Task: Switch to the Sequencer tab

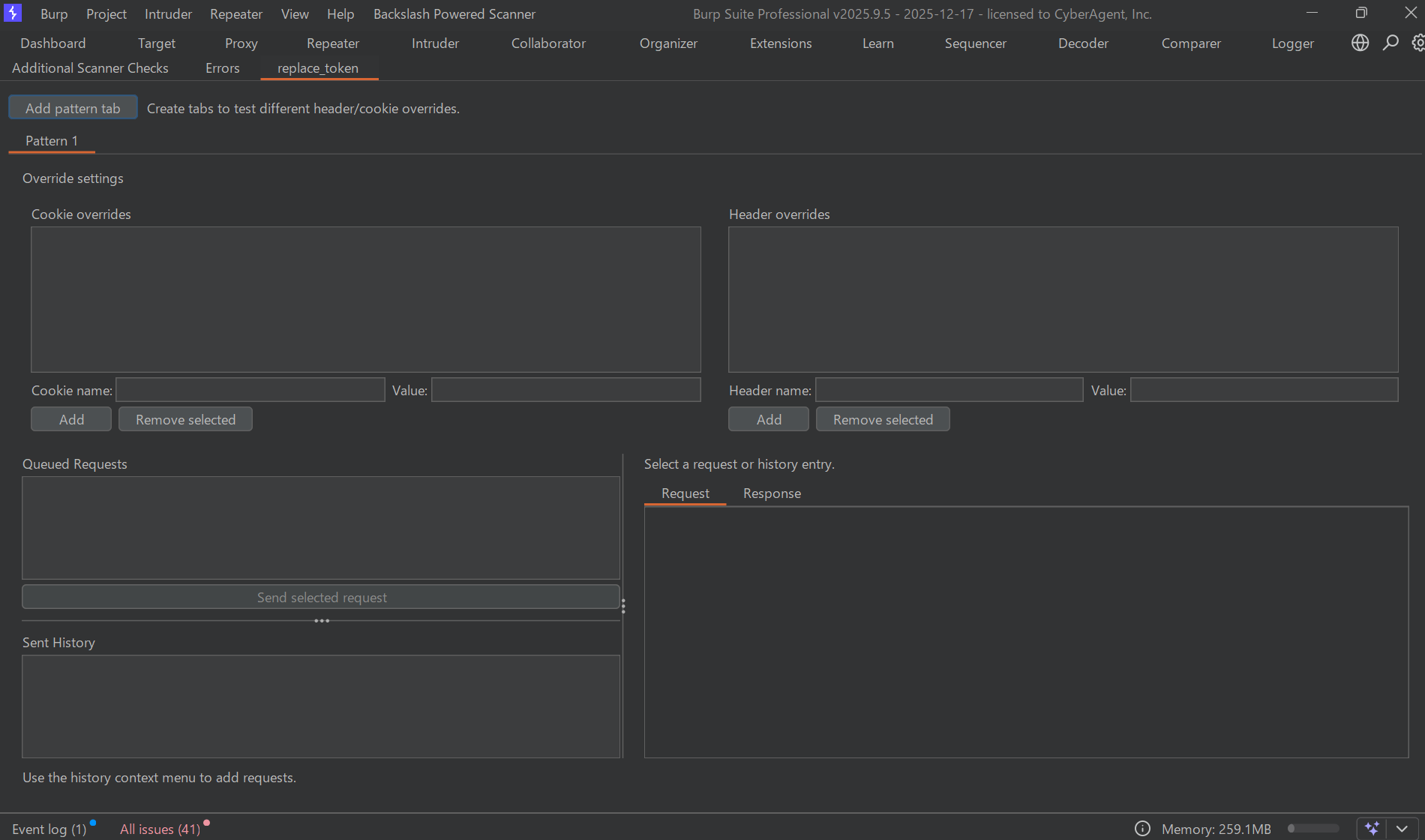Action: [x=976, y=43]
